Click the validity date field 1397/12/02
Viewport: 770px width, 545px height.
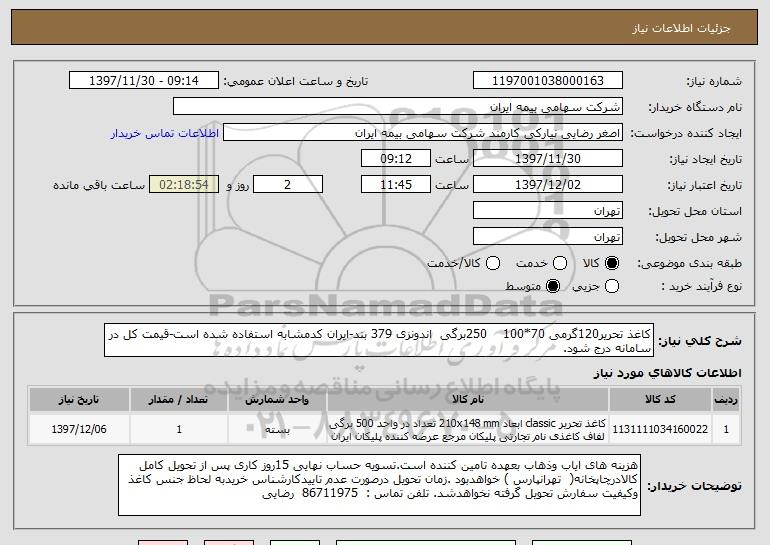pyautogui.click(x=548, y=185)
